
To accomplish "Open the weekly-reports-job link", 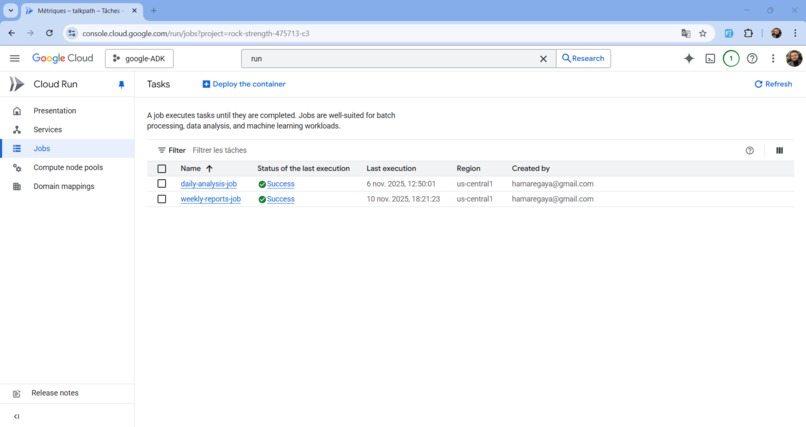I will (211, 199).
